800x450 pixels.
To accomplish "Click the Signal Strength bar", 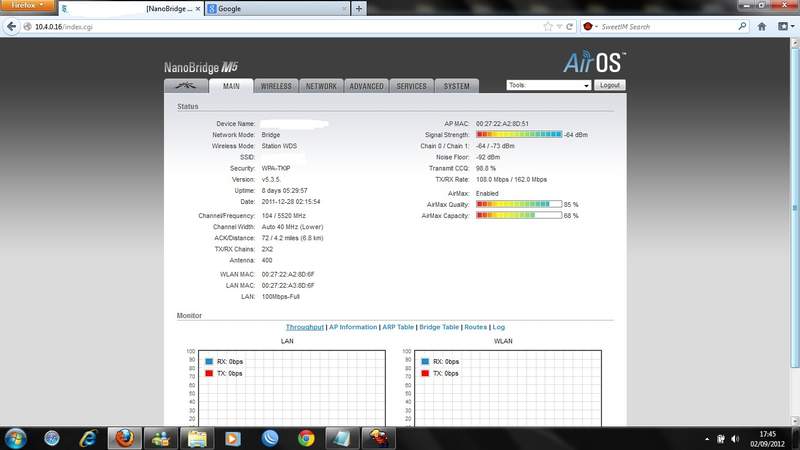I will point(519,135).
